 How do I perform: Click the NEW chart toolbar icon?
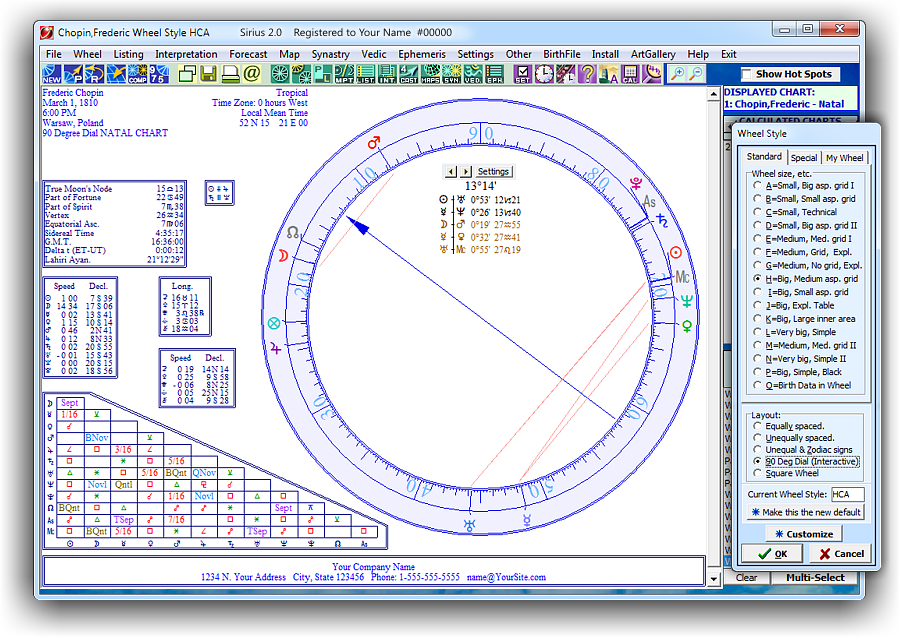coord(52,74)
